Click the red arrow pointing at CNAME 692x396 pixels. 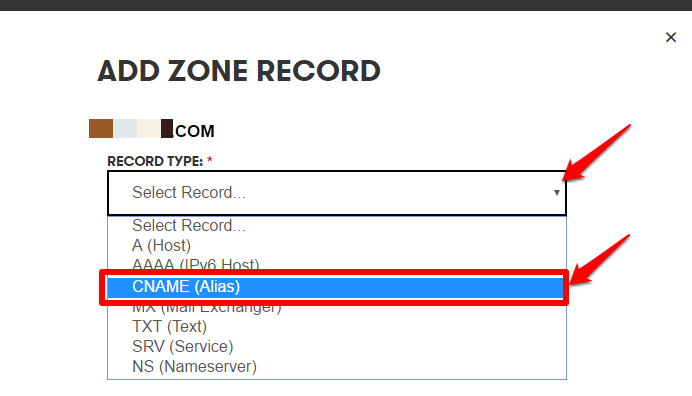coord(599,260)
